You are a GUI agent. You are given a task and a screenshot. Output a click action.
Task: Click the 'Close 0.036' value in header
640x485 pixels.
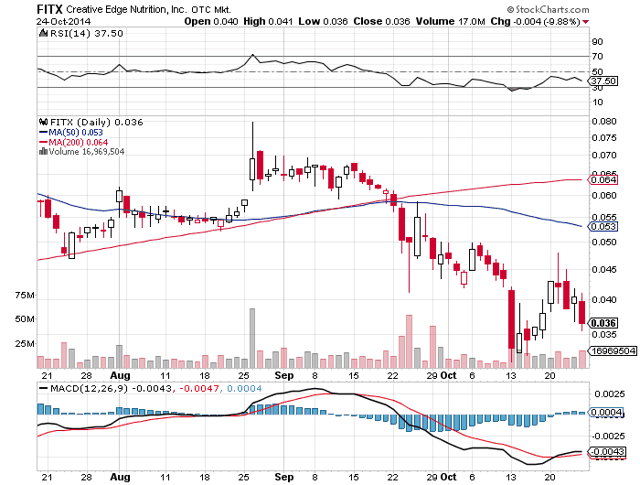pos(382,21)
